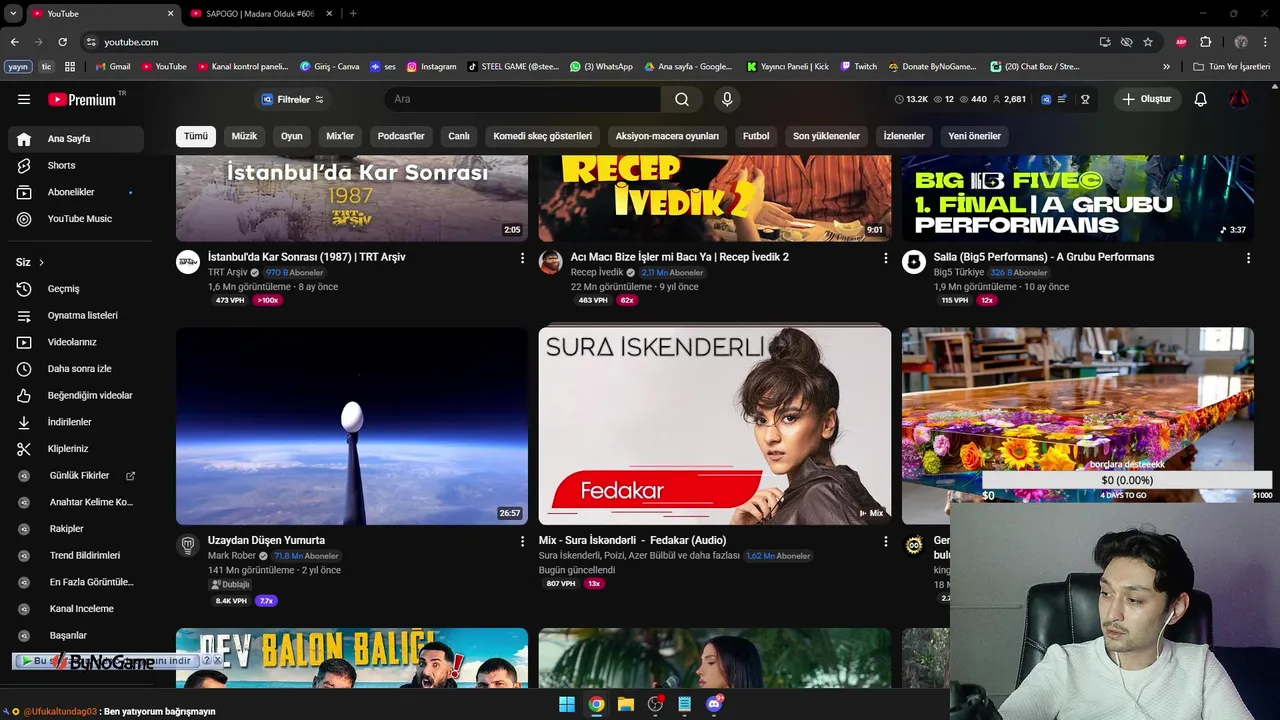Viewport: 1280px width, 720px height.
Task: Open İndirilenler in sidebar
Action: [76, 422]
